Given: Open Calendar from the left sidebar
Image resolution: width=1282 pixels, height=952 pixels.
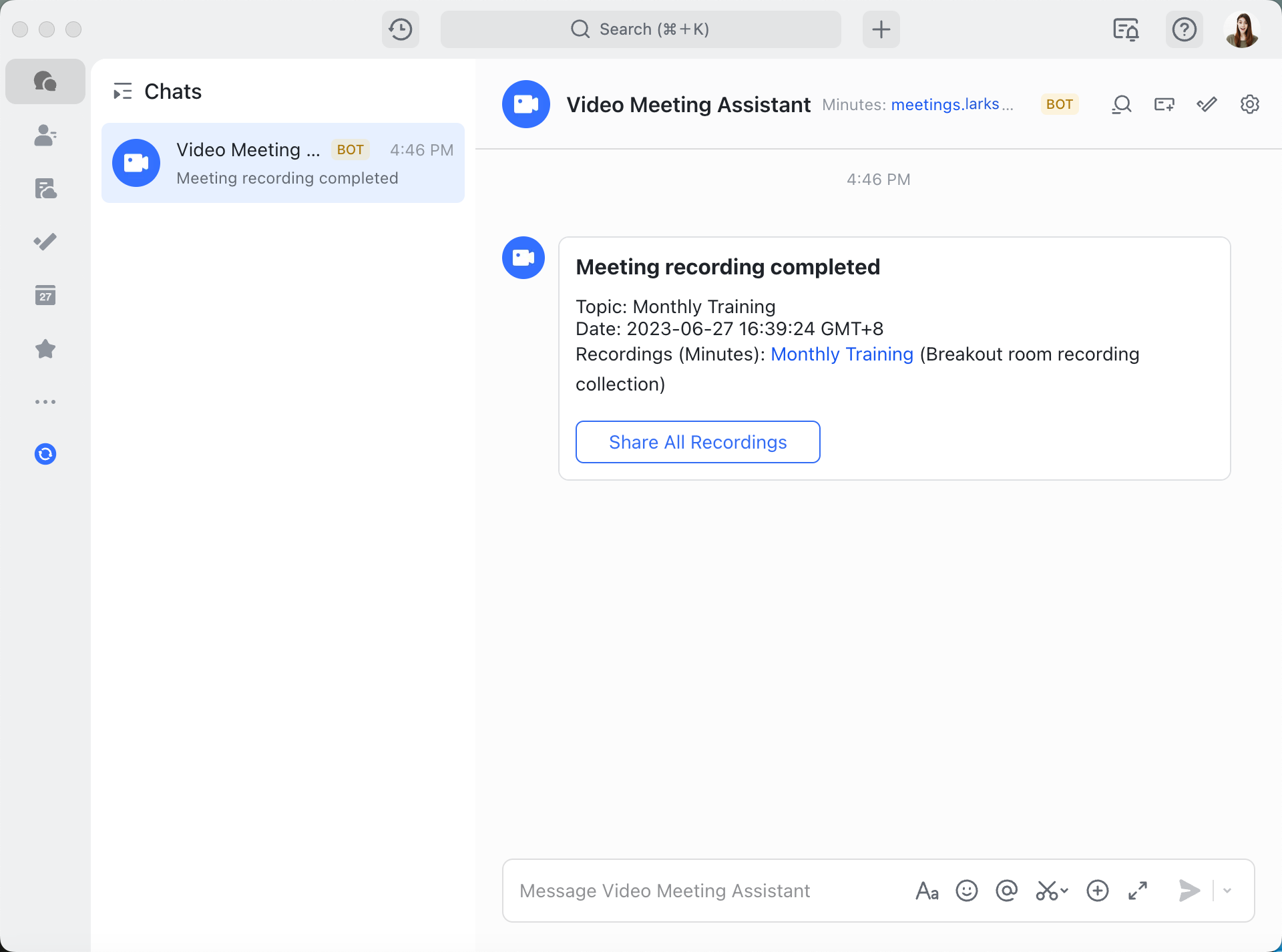Looking at the screenshot, I should 45,295.
